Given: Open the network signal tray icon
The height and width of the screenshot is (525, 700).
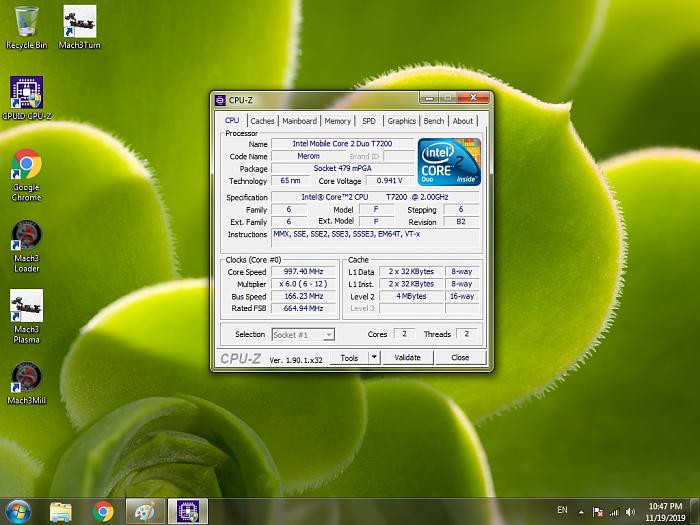Looking at the screenshot, I should pos(614,512).
